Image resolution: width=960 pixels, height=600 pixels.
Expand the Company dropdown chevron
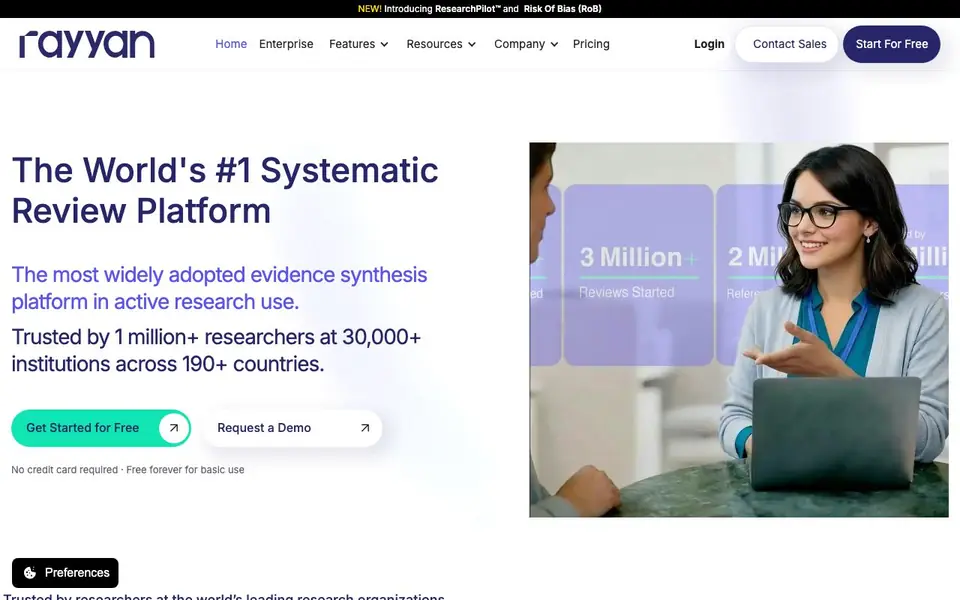click(x=555, y=44)
